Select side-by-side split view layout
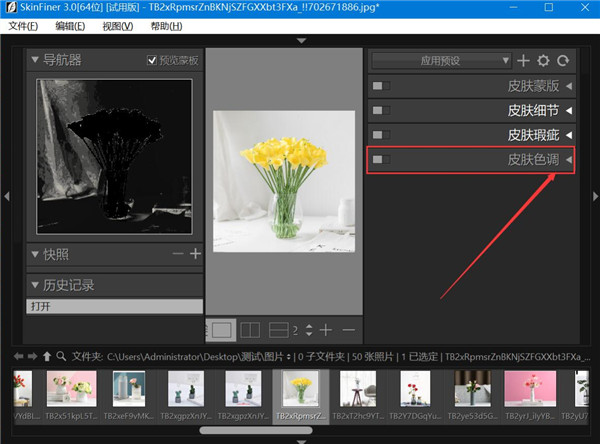The width and height of the screenshot is (600, 444). click(x=252, y=329)
